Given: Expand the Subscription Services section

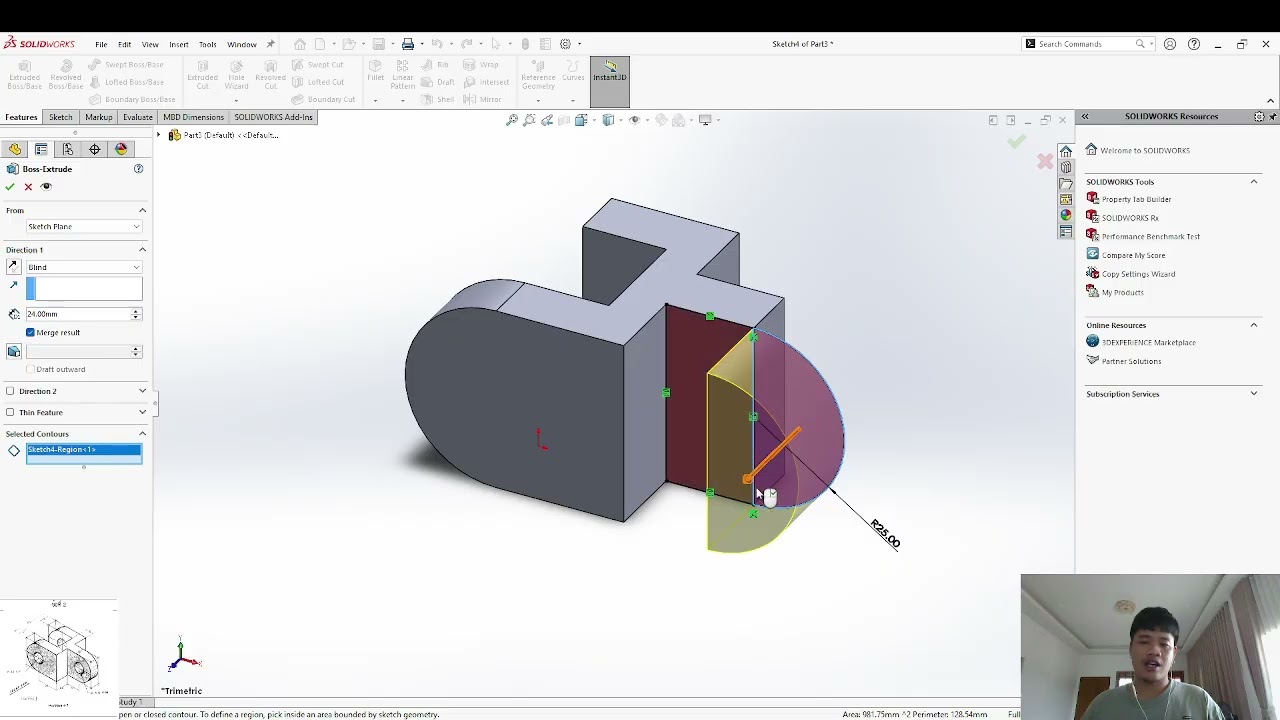Looking at the screenshot, I should pyautogui.click(x=1253, y=394).
